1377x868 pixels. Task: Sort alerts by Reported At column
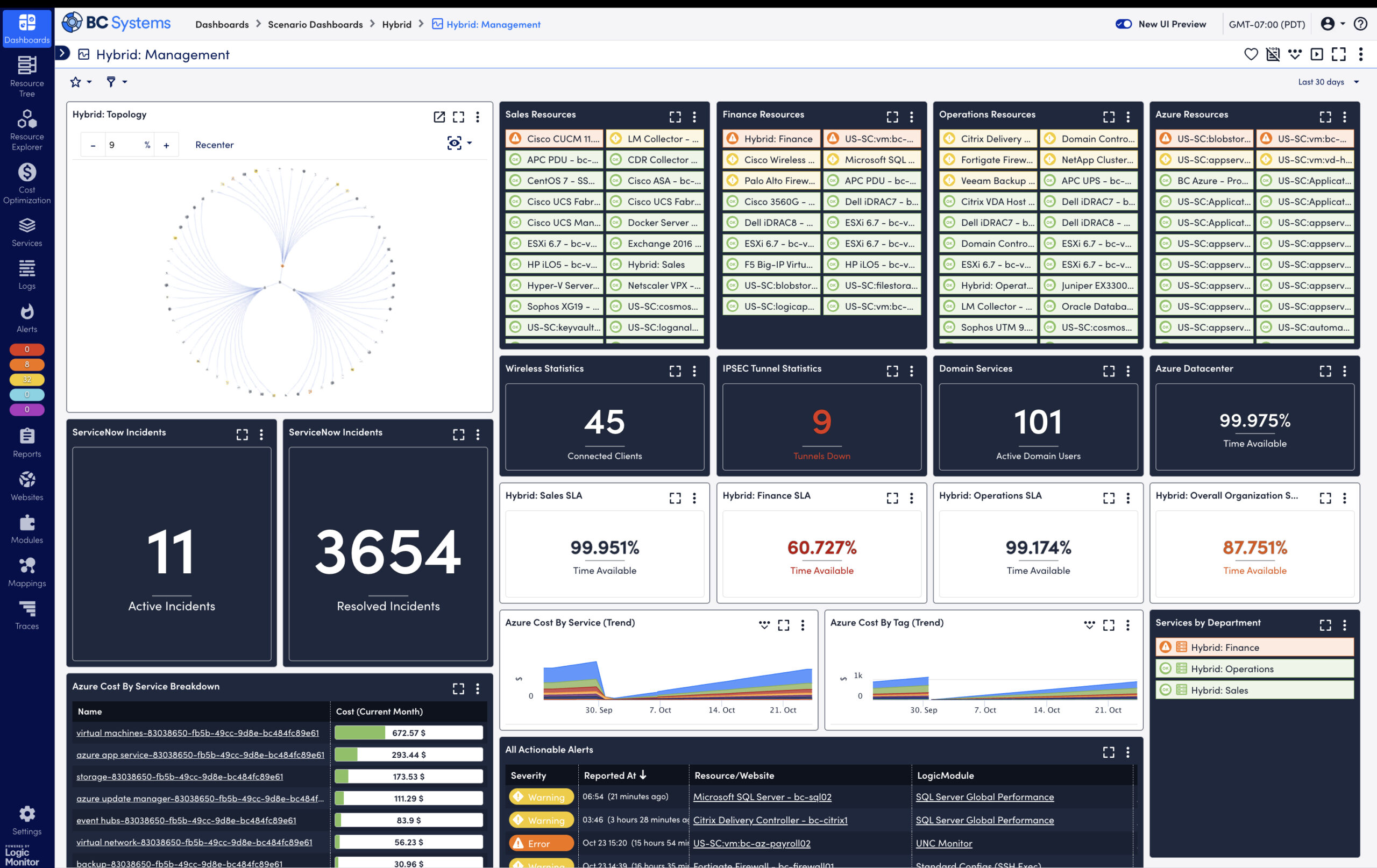coord(615,775)
